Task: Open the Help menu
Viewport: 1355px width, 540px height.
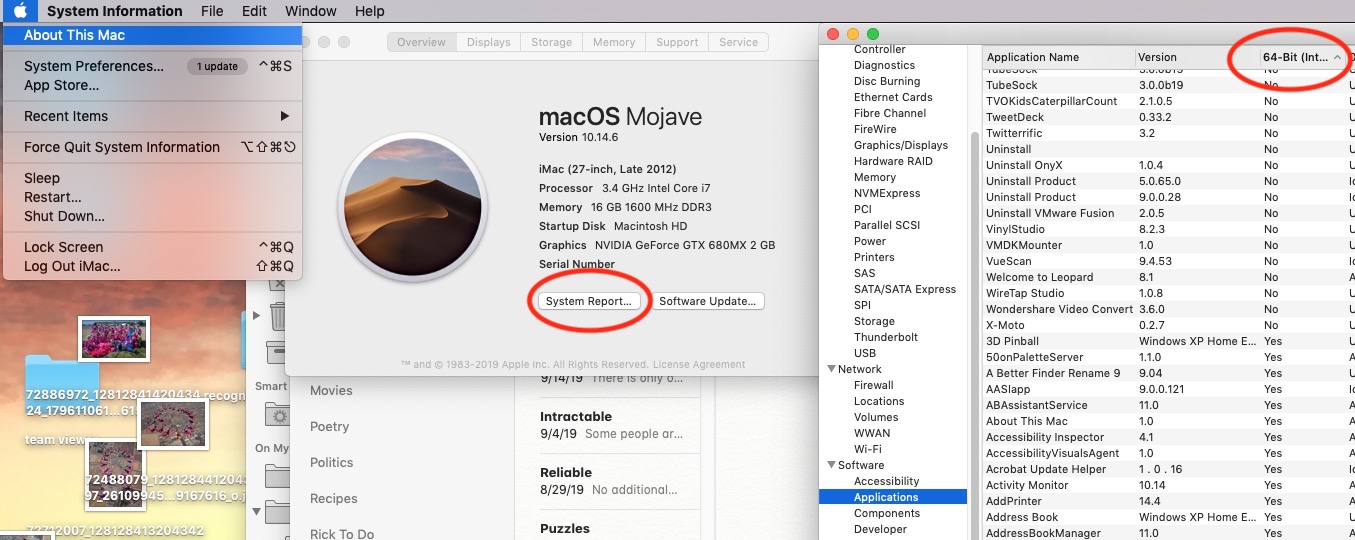Action: (369, 11)
